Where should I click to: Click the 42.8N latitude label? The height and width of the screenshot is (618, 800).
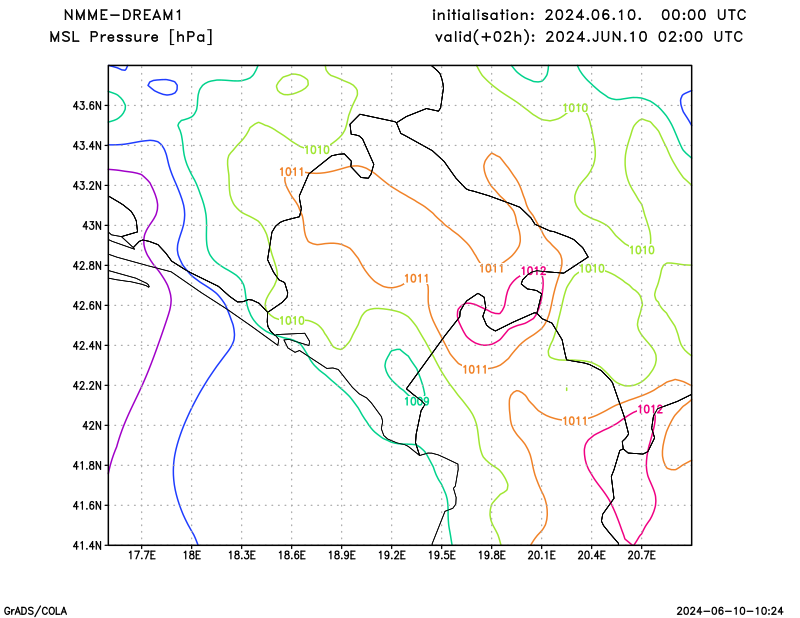pyautogui.click(x=87, y=265)
